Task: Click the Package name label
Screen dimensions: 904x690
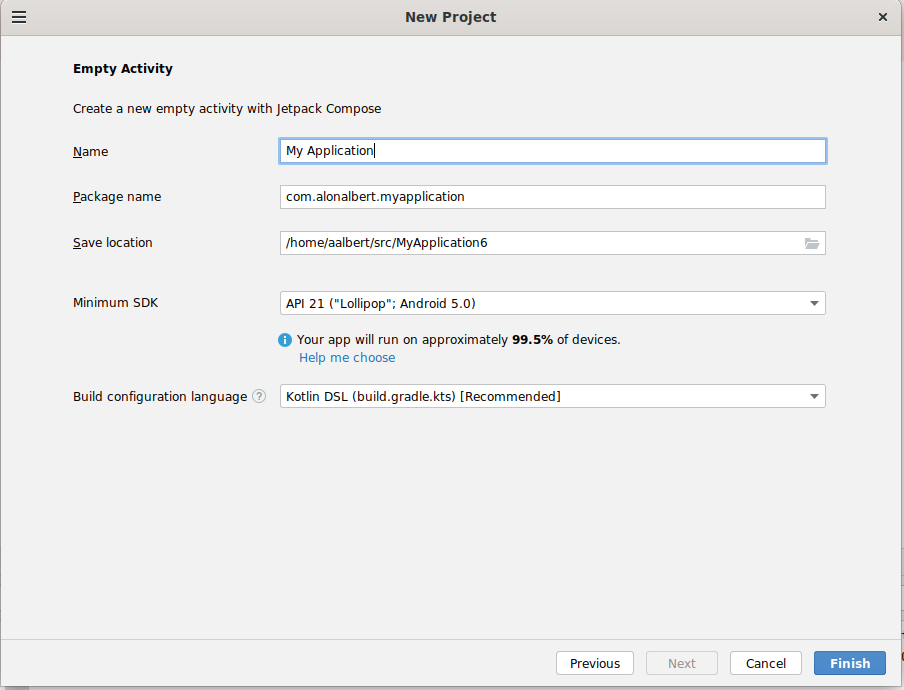Action: (x=117, y=197)
